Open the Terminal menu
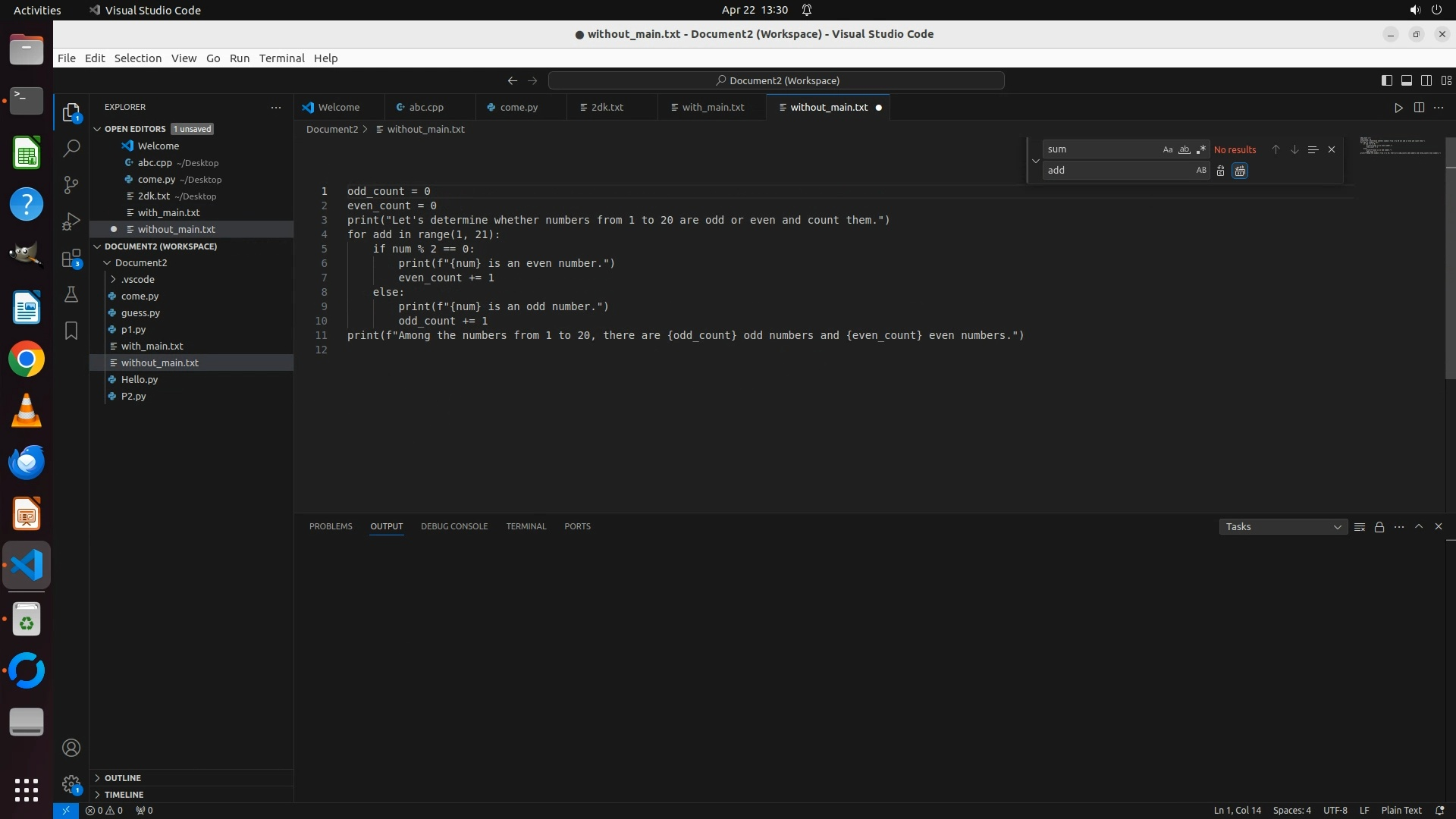This screenshot has width=1456, height=819. [x=281, y=58]
